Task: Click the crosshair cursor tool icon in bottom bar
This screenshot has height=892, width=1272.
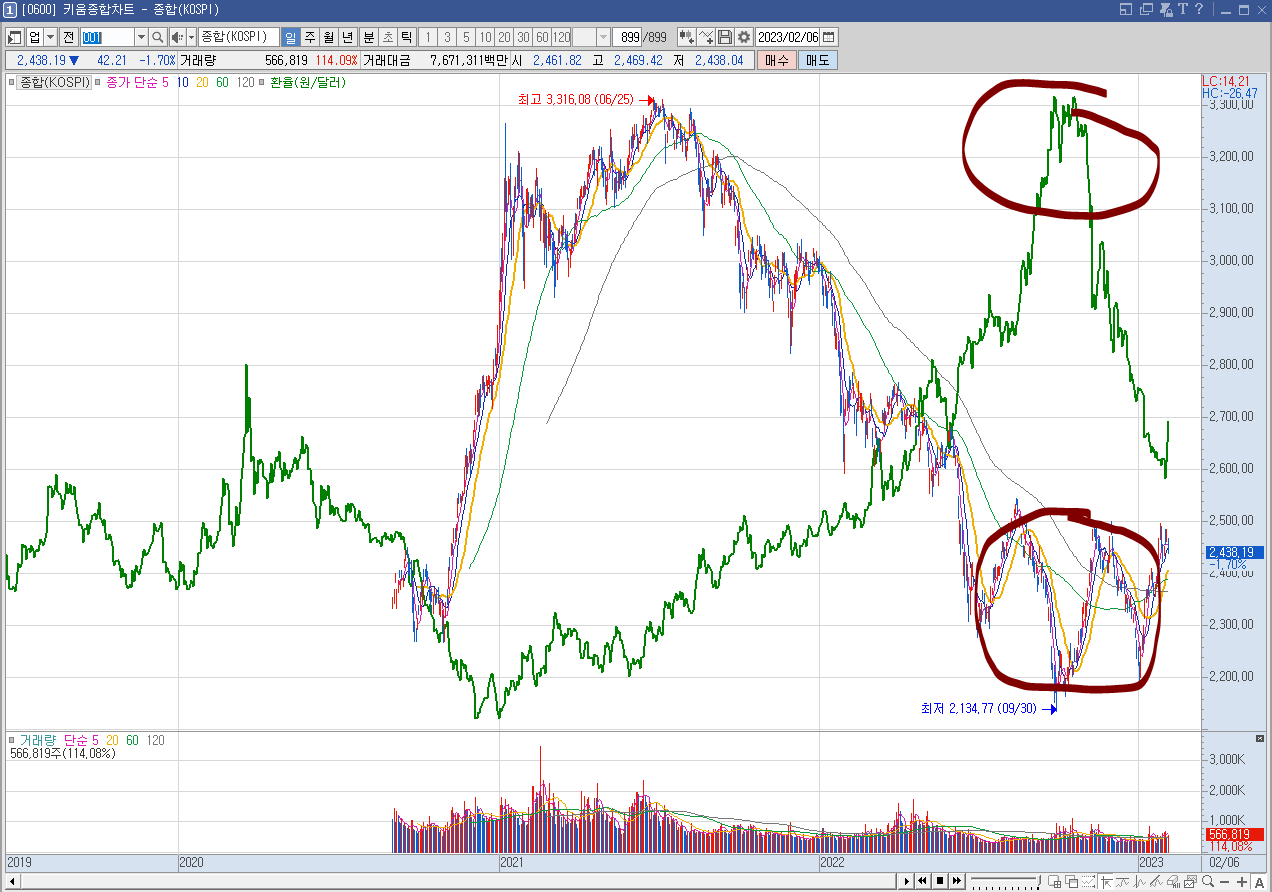Action: click(1106, 881)
